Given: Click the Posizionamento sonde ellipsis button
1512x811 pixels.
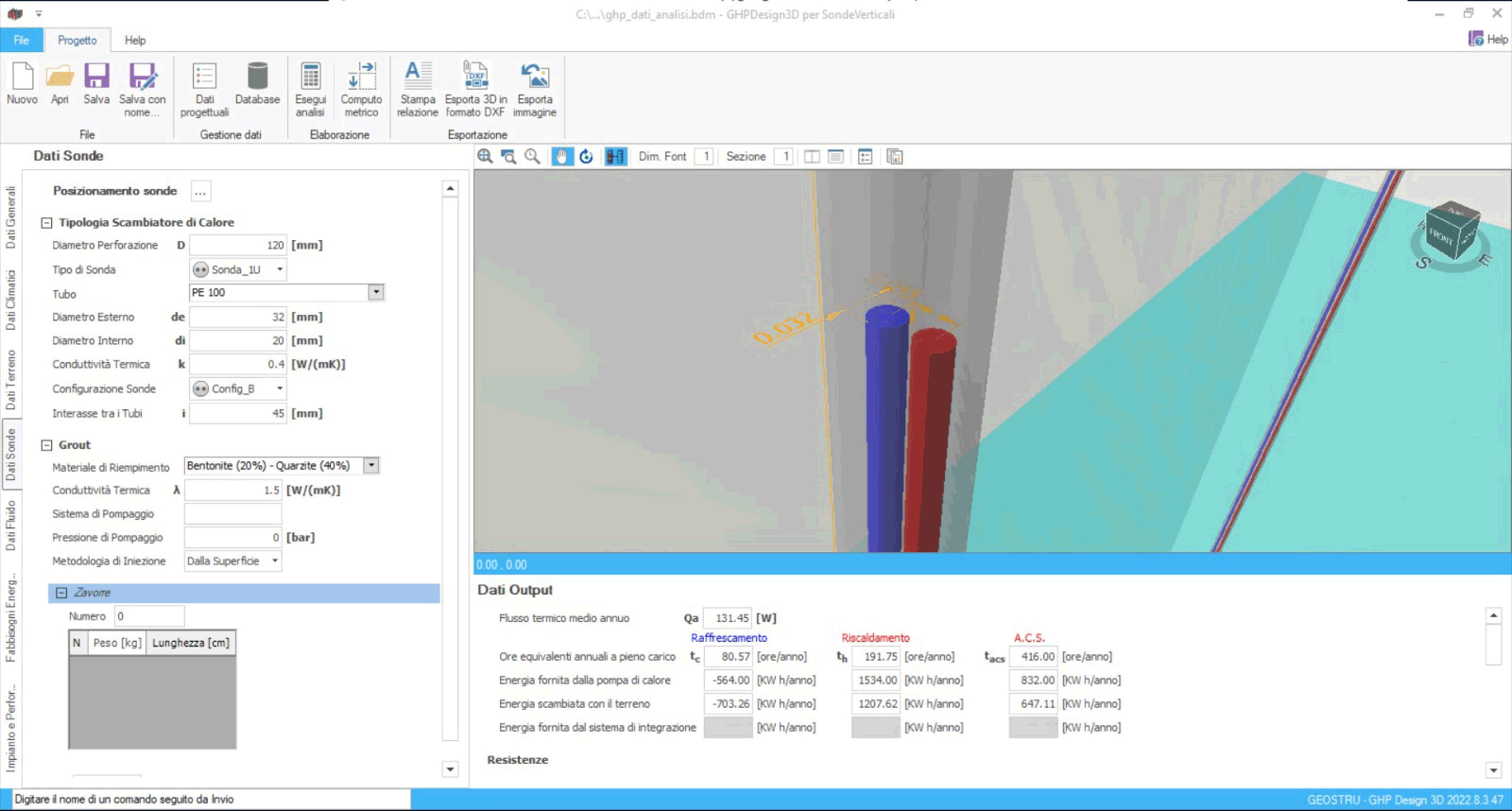Looking at the screenshot, I should tap(200, 192).
